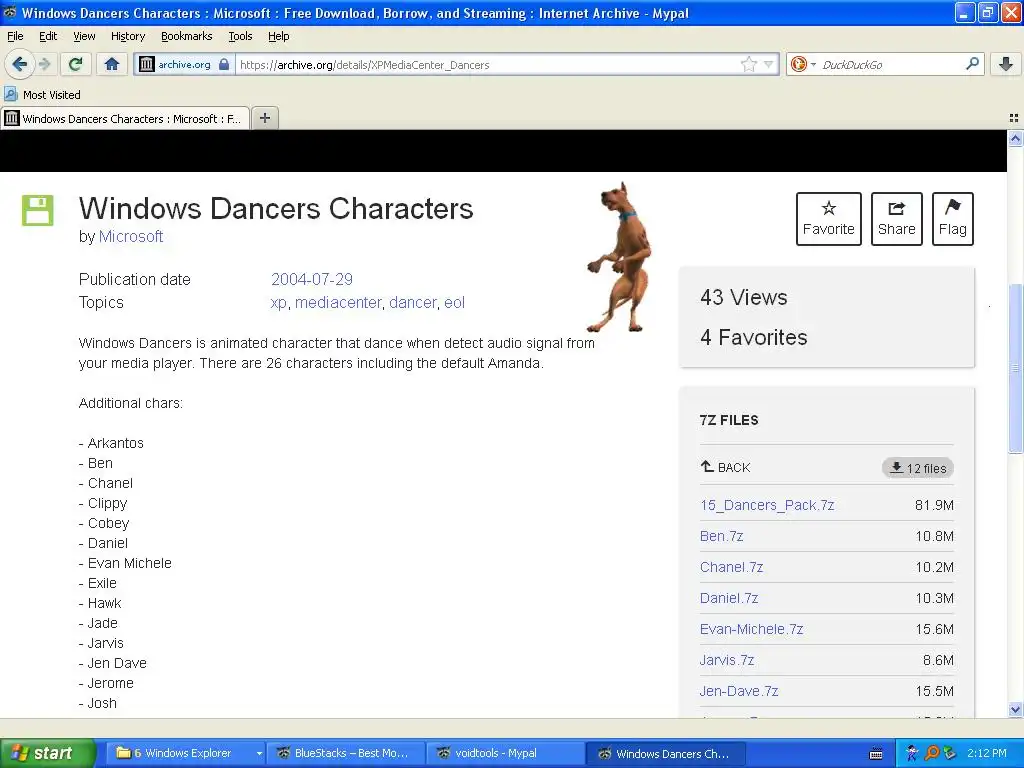The height and width of the screenshot is (768, 1024).
Task: Open the Downloads arrow button
Action: coord(1006,64)
